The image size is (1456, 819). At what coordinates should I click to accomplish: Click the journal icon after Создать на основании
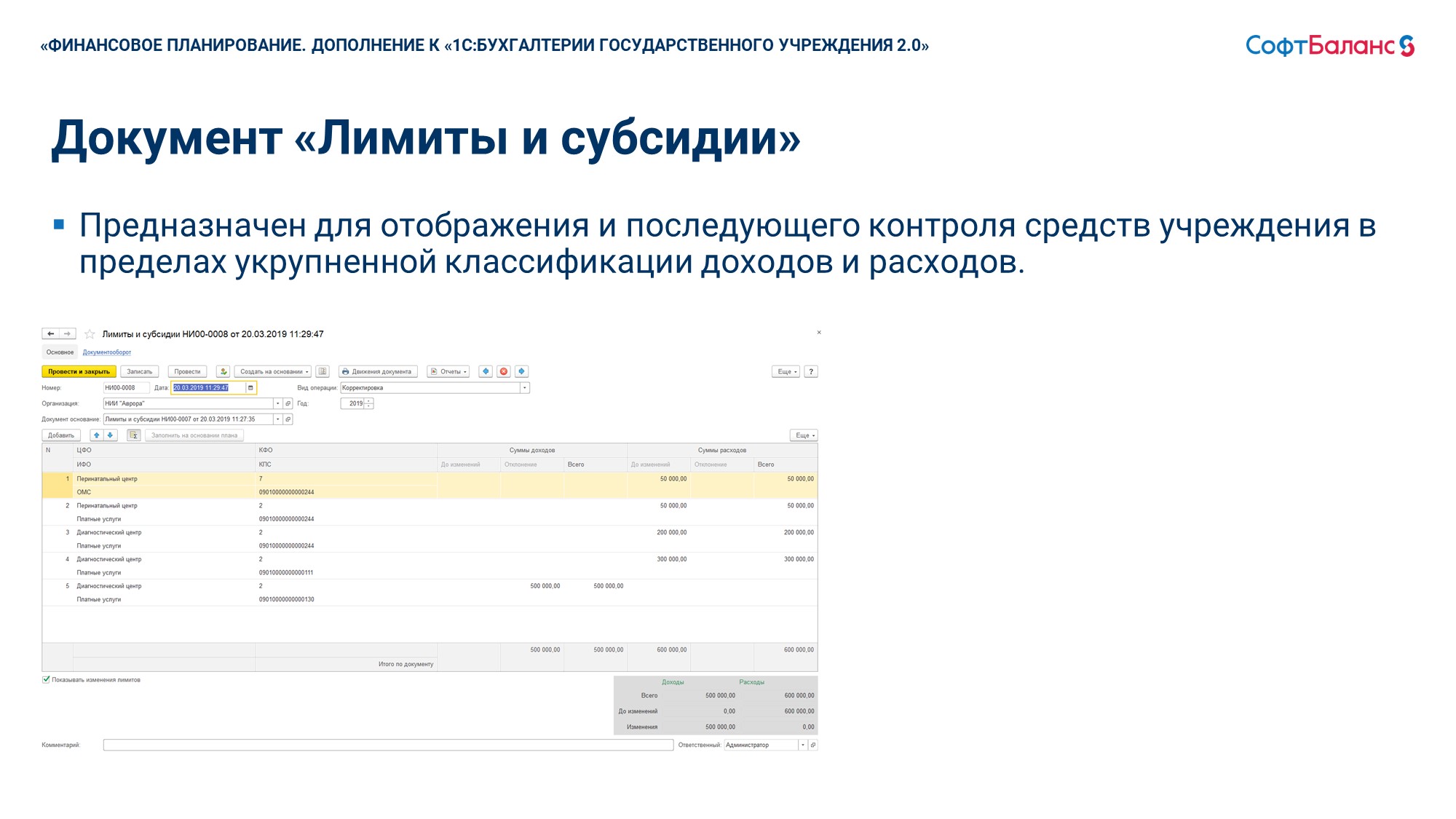(323, 371)
